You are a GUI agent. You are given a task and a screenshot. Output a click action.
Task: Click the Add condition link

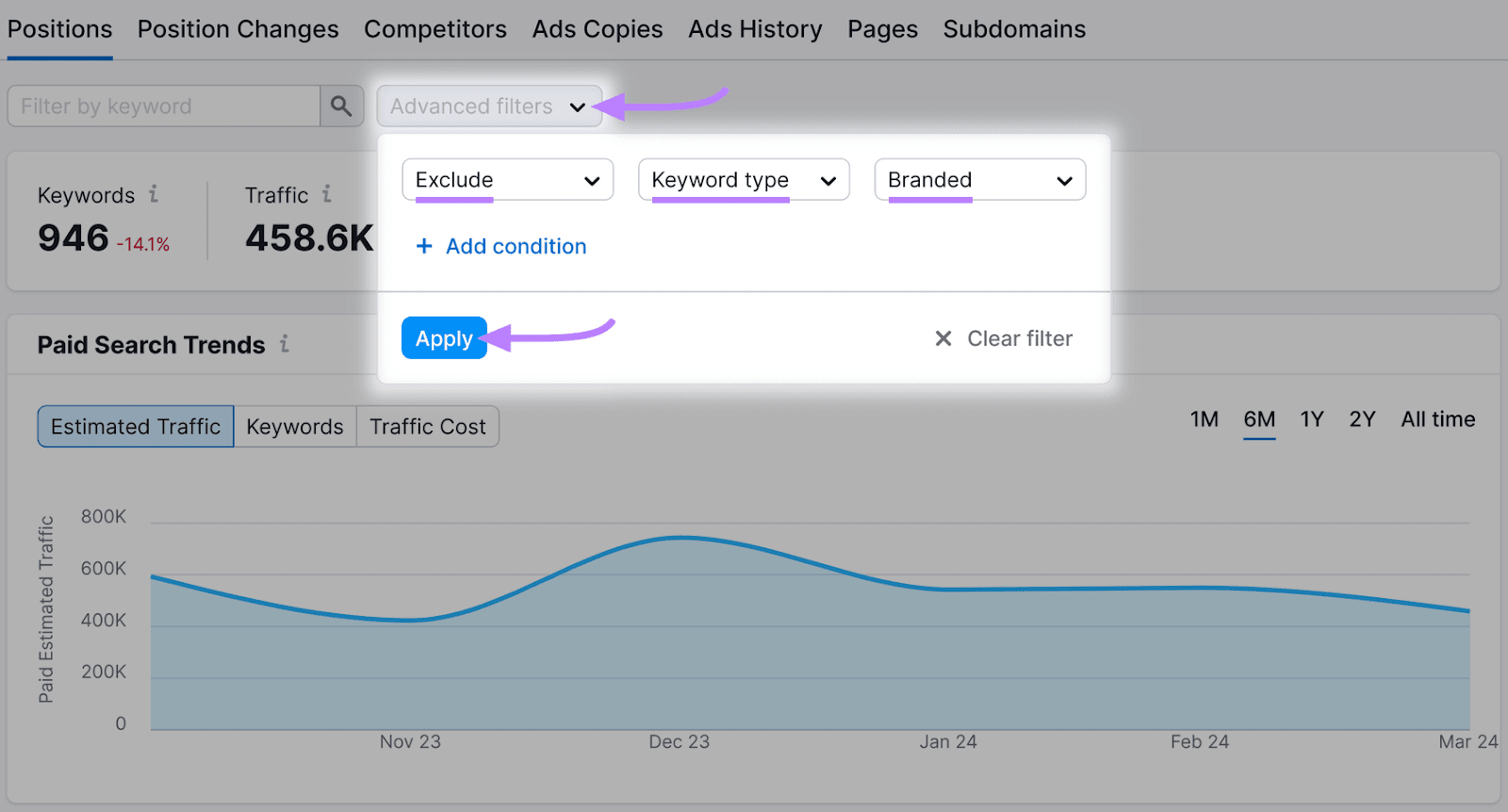tap(516, 246)
